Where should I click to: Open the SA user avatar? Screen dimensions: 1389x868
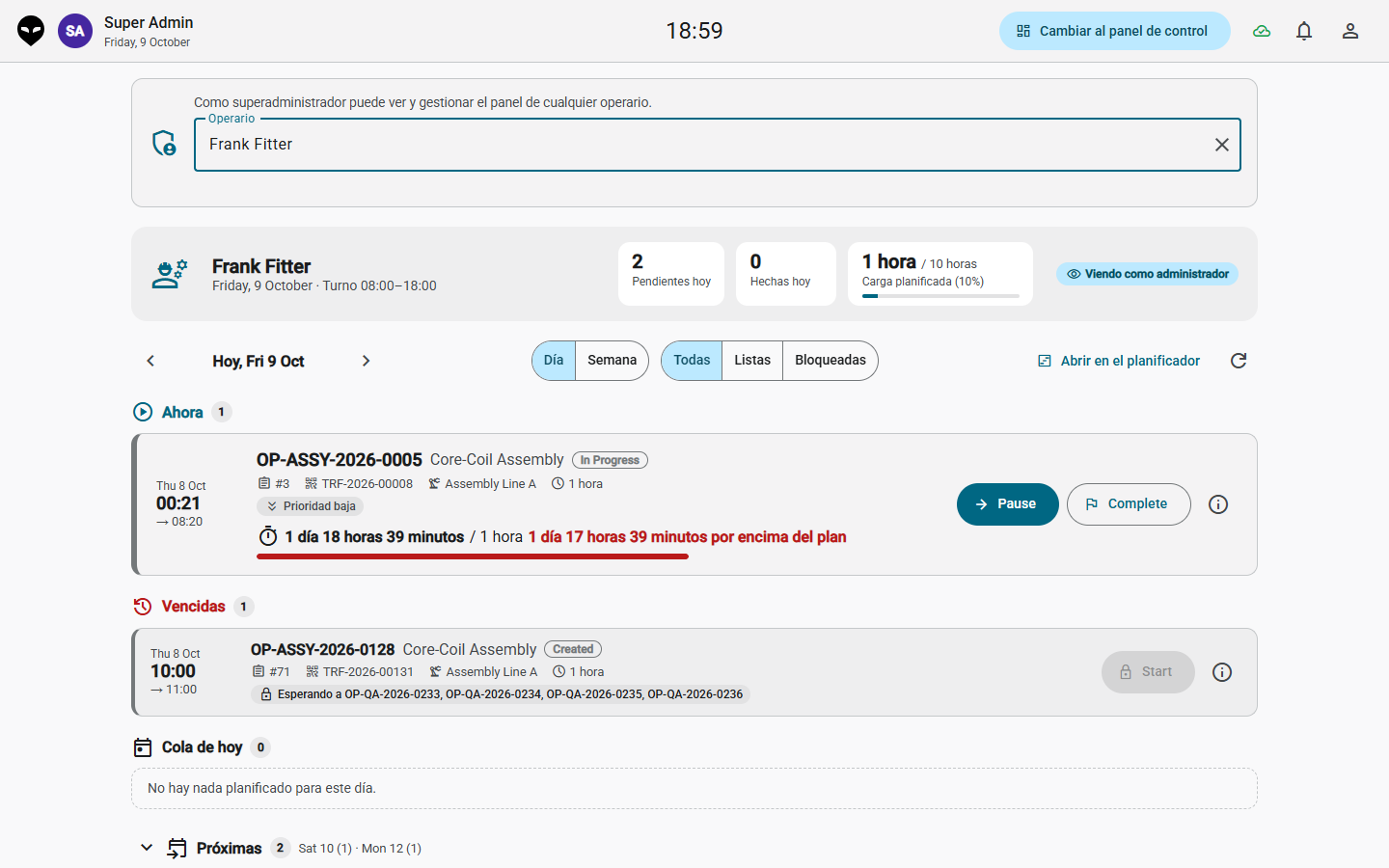pyautogui.click(x=75, y=31)
